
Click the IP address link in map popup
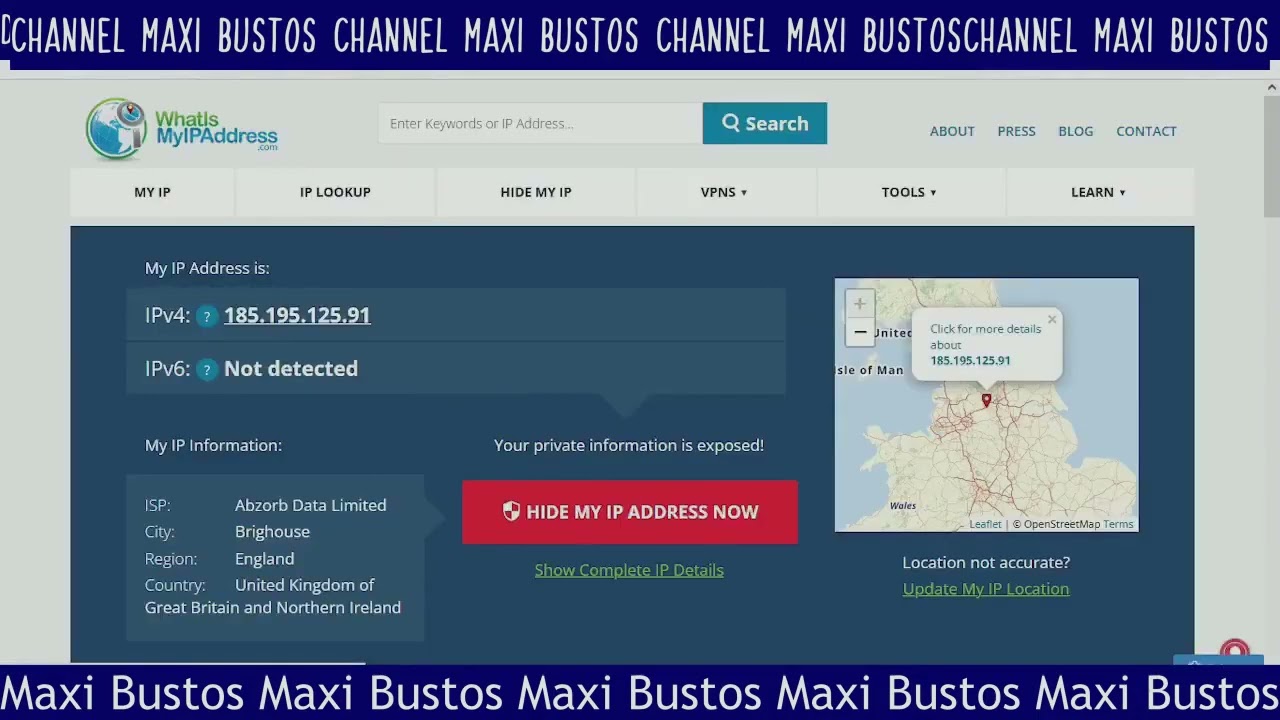tap(970, 361)
